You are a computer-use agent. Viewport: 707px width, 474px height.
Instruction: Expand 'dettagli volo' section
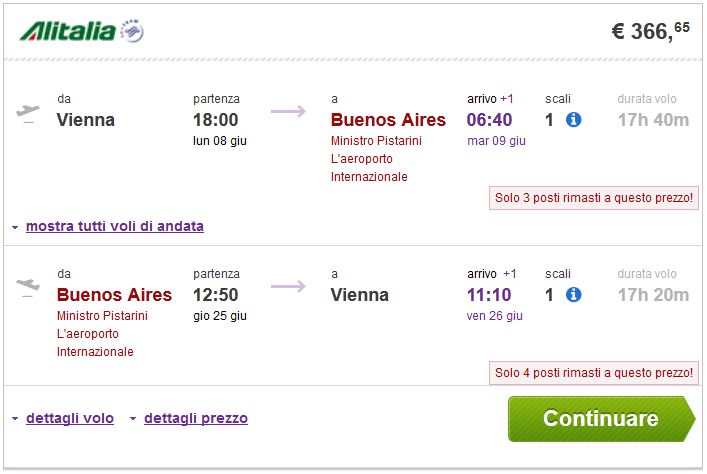[x=68, y=418]
